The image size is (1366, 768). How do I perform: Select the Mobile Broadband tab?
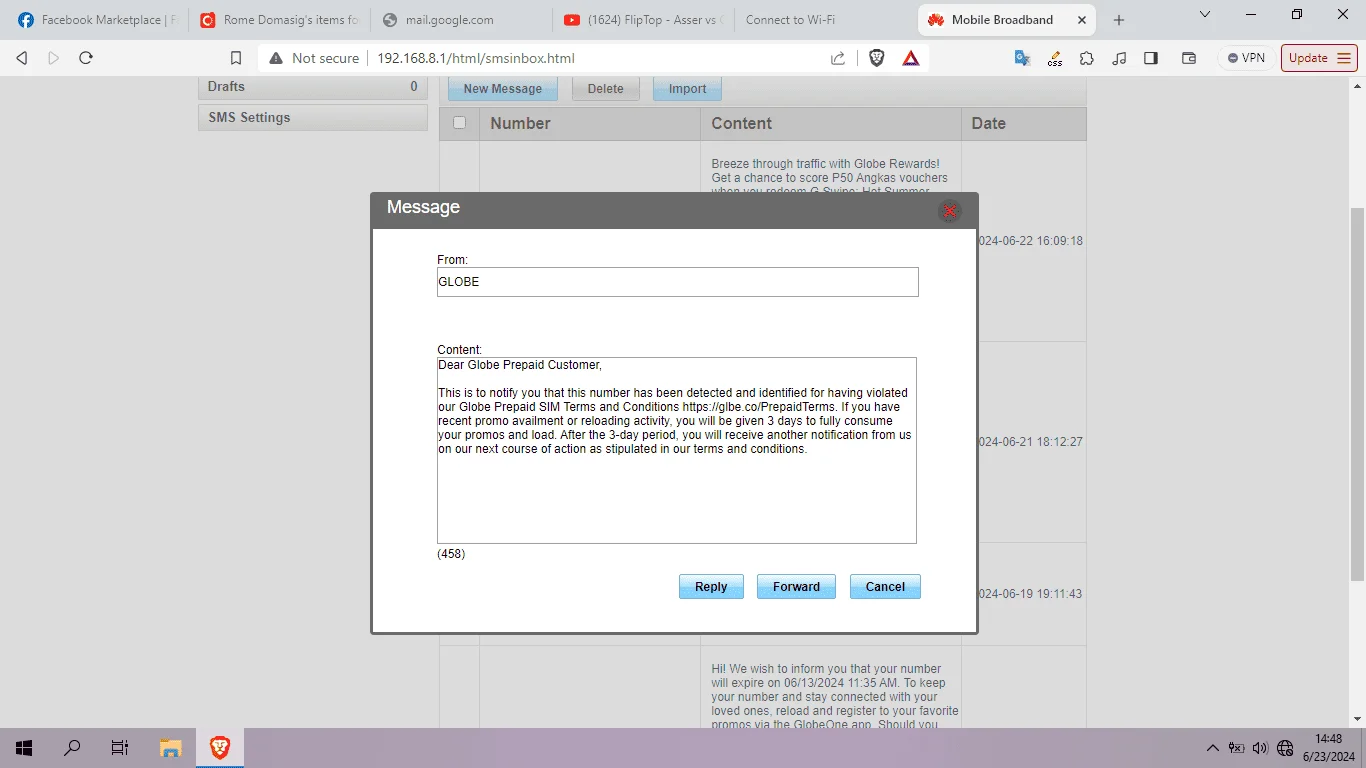1007,20
